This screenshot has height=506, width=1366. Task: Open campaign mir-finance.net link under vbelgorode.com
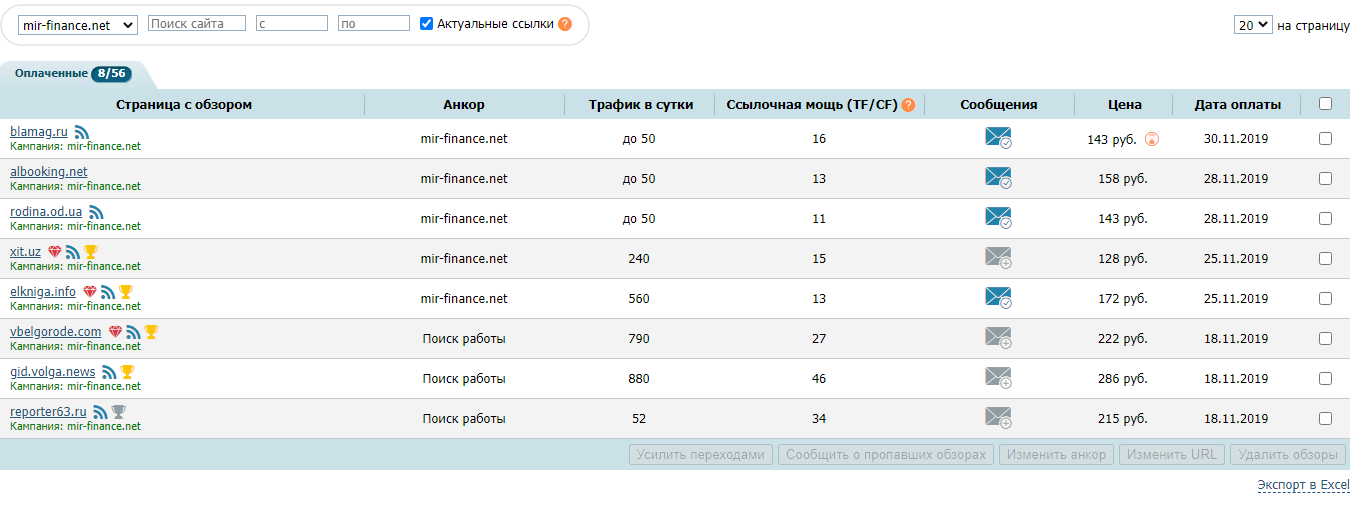click(104, 346)
